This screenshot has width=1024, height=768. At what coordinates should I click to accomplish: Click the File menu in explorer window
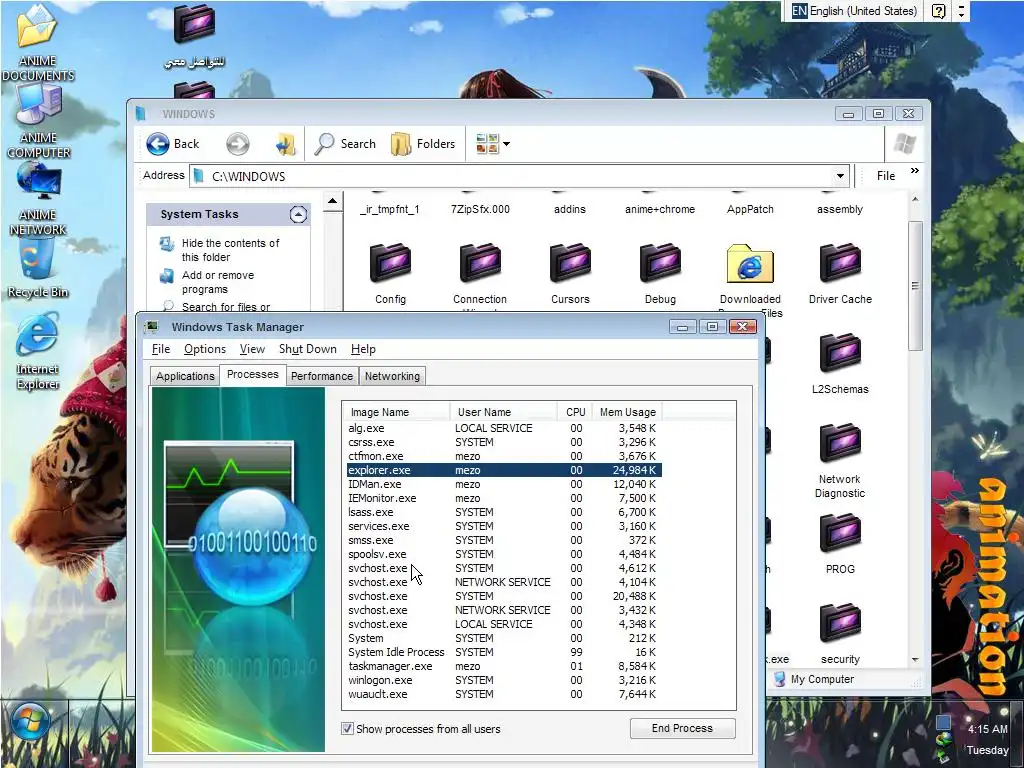[886, 176]
